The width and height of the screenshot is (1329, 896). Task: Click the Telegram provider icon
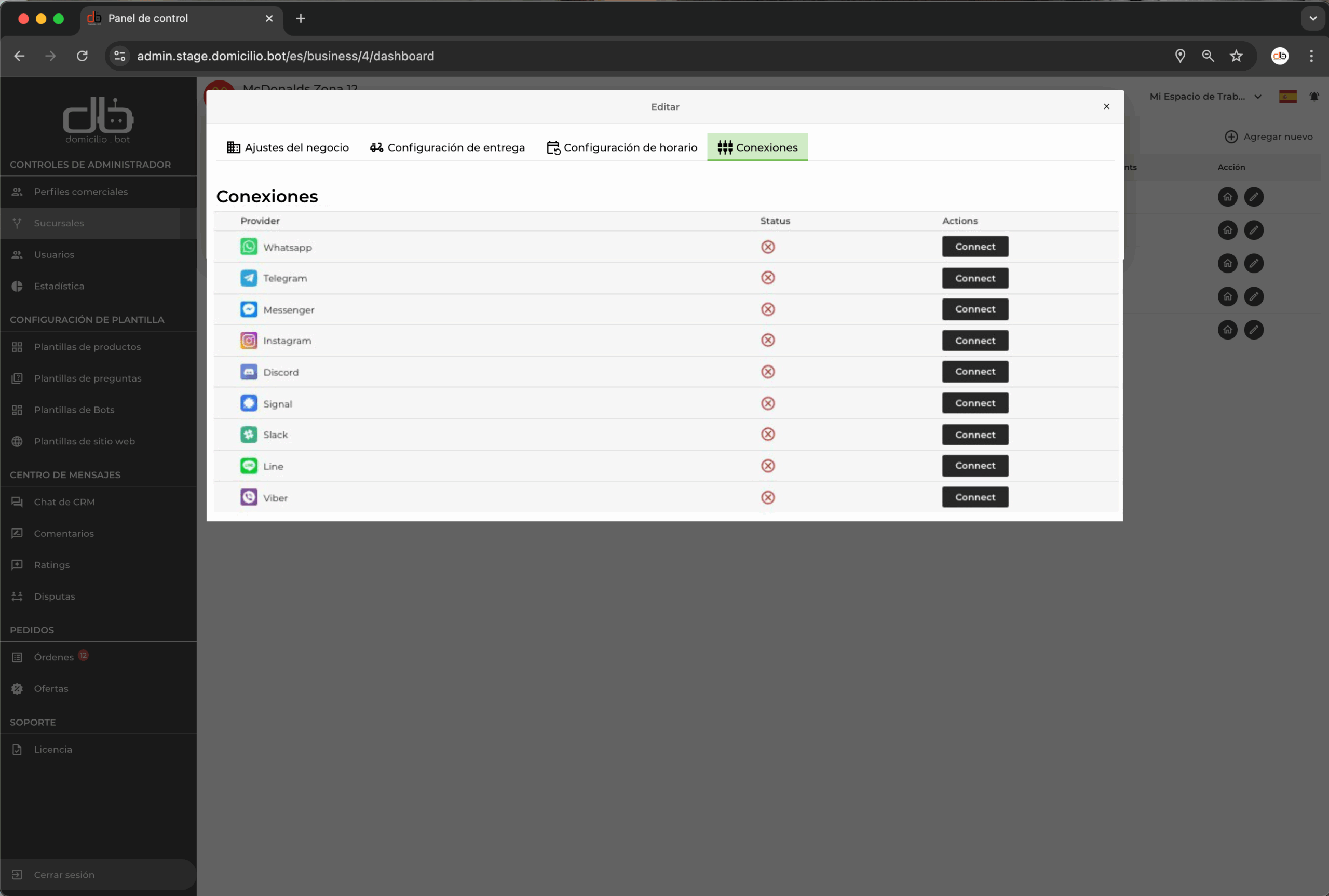249,278
